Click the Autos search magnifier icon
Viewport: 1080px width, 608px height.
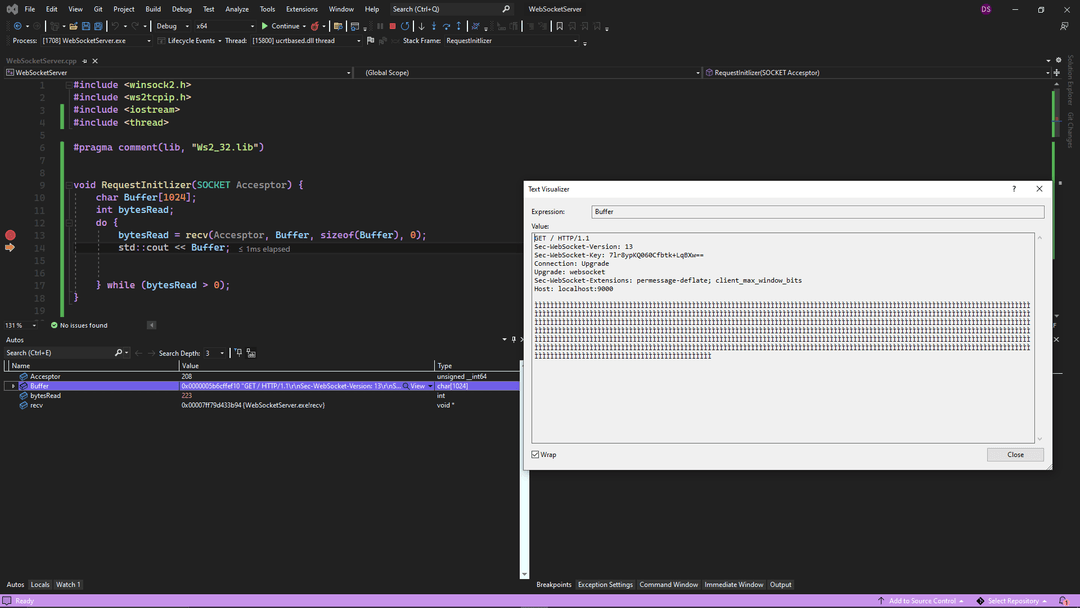pos(118,353)
